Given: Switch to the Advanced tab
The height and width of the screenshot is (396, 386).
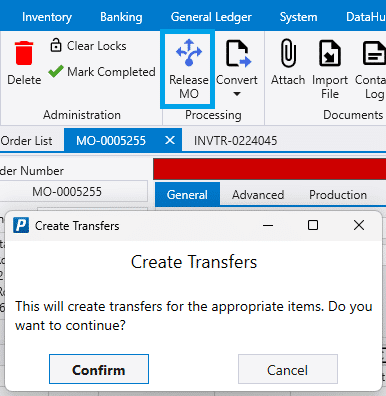Looking at the screenshot, I should click(258, 195).
